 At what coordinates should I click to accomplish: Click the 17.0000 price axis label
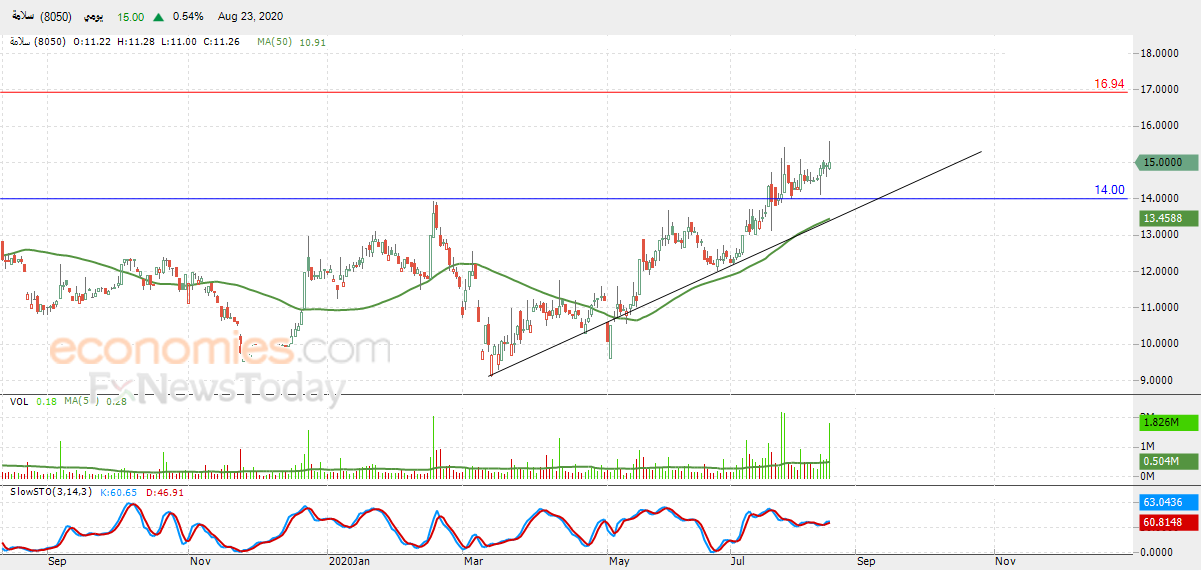point(1162,90)
